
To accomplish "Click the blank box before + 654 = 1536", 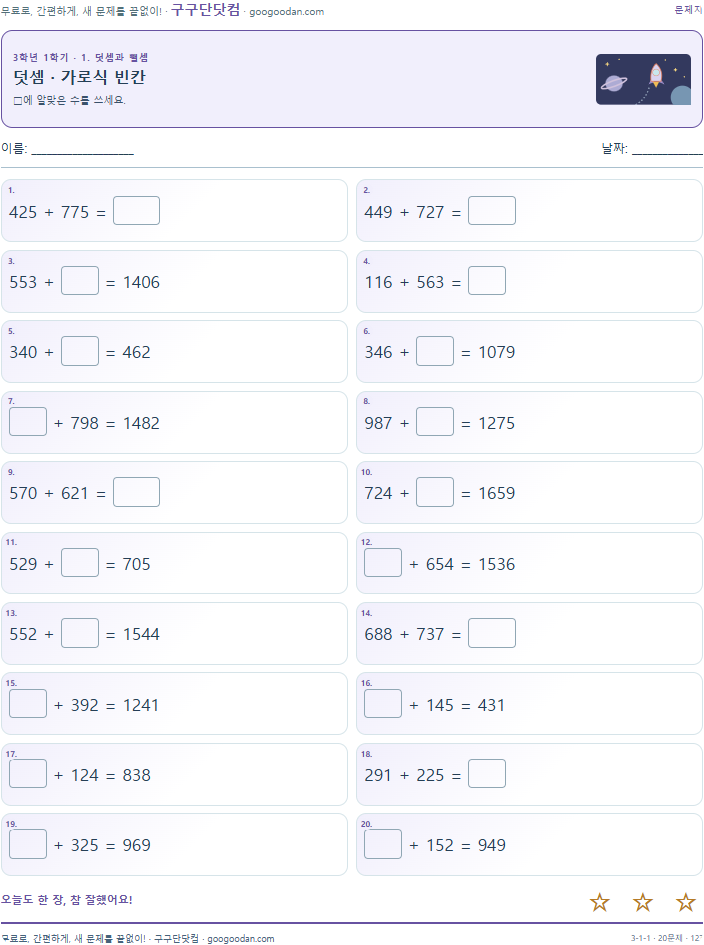I will (383, 562).
